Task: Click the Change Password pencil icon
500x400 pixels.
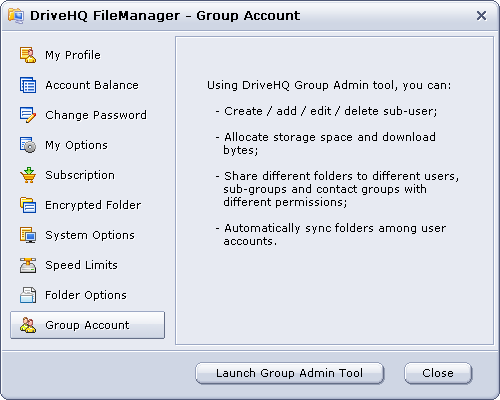Action: tap(28, 115)
